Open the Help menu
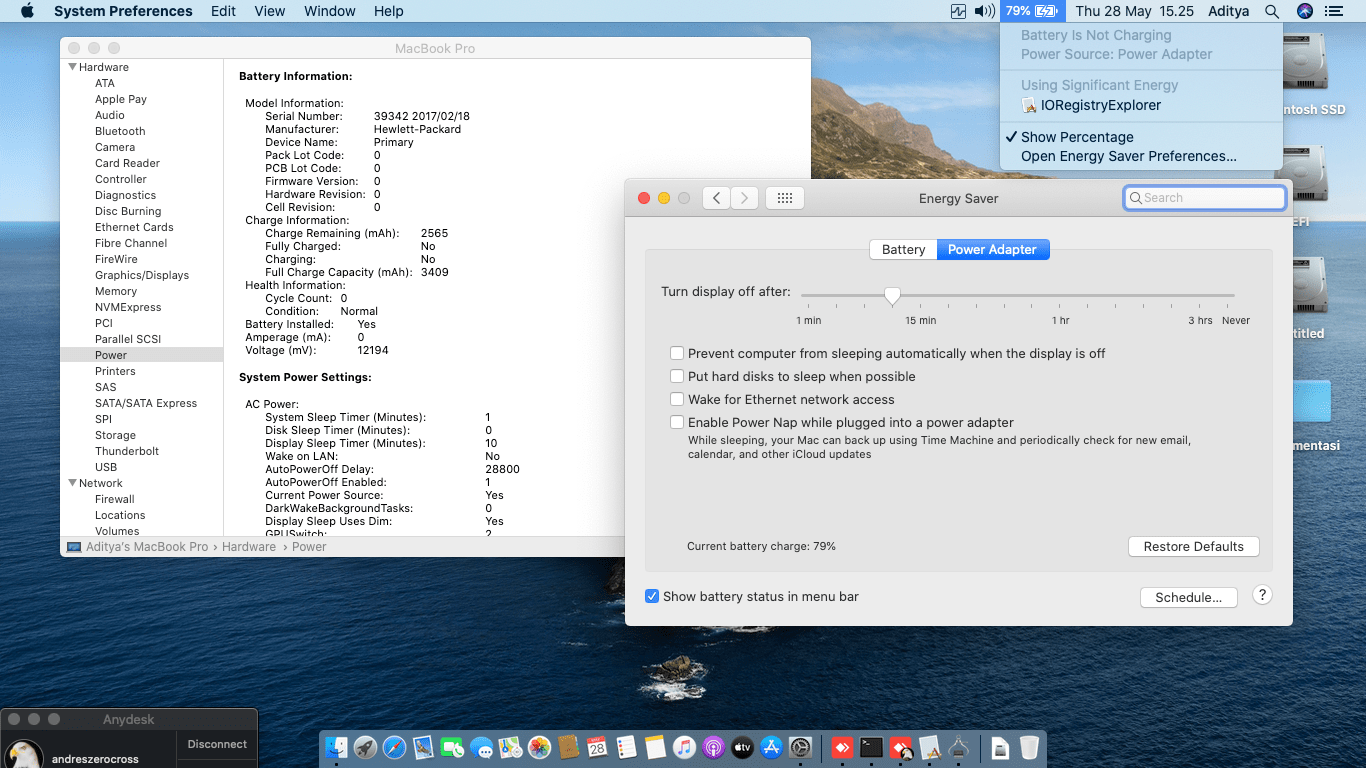1366x768 pixels. pos(389,11)
